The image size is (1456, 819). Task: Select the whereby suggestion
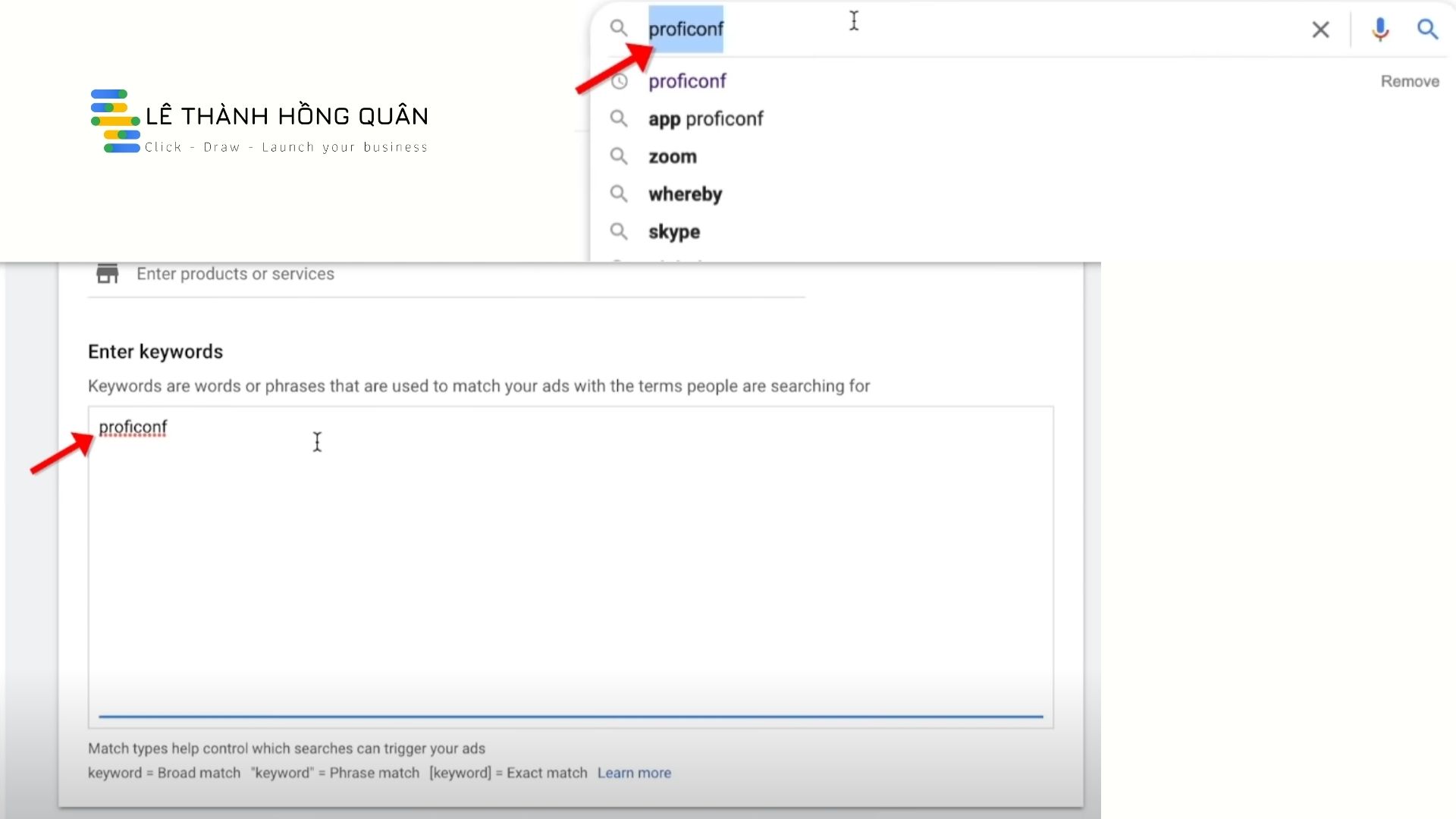[685, 193]
